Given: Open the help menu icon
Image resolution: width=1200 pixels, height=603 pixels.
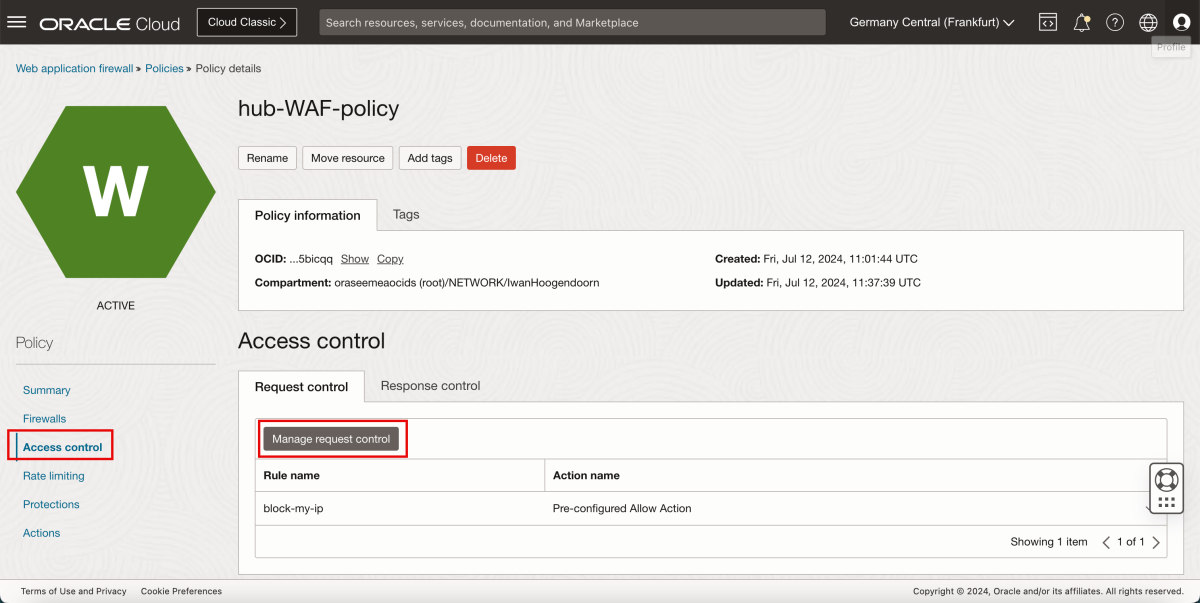Looking at the screenshot, I should 1114,22.
